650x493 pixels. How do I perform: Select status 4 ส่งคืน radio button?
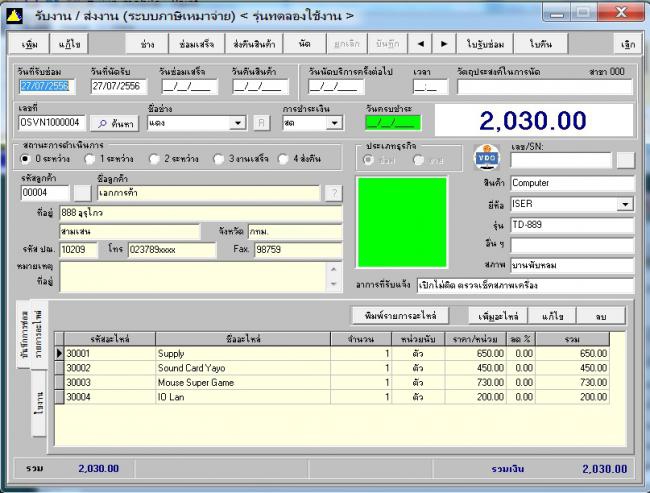click(283, 158)
